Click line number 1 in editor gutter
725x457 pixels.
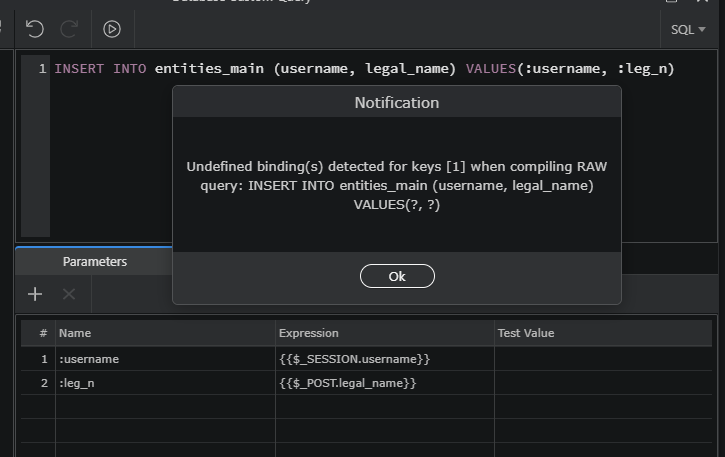pyautogui.click(x=42, y=69)
